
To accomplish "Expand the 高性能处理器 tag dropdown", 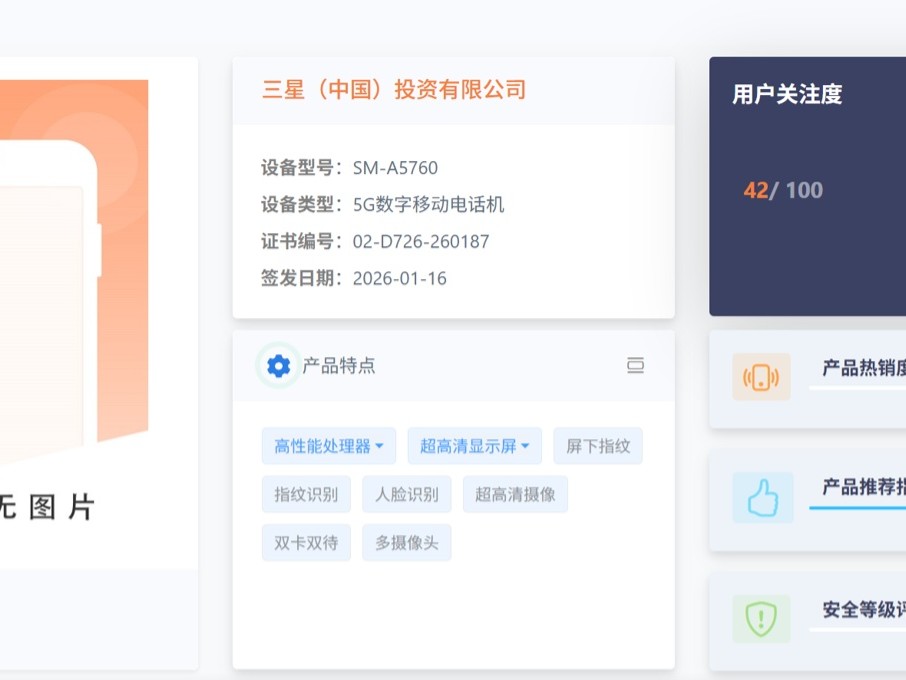I will [379, 446].
